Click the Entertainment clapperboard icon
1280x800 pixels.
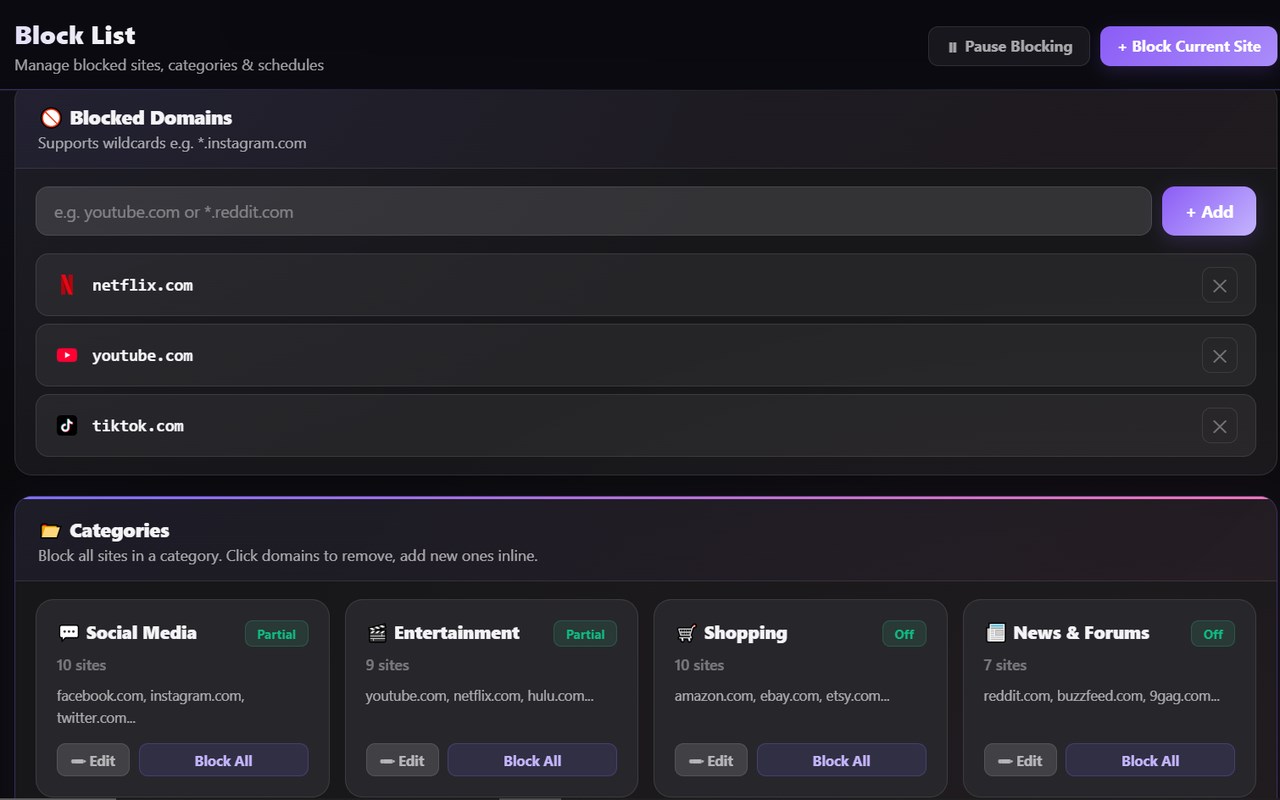377,633
